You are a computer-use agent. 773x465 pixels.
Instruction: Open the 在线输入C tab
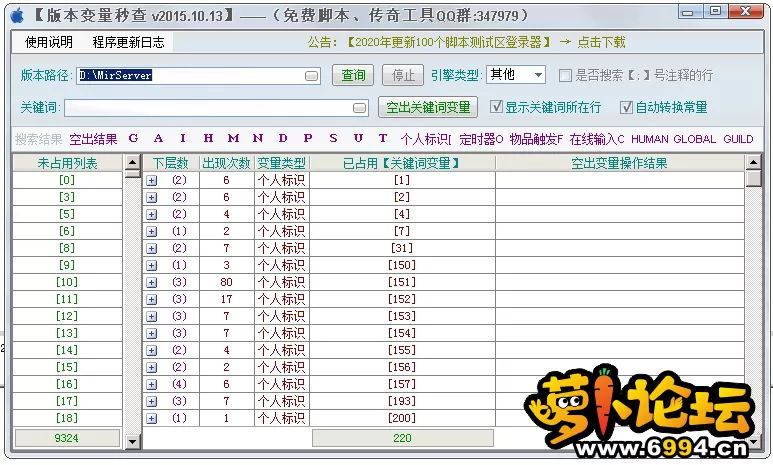click(597, 140)
